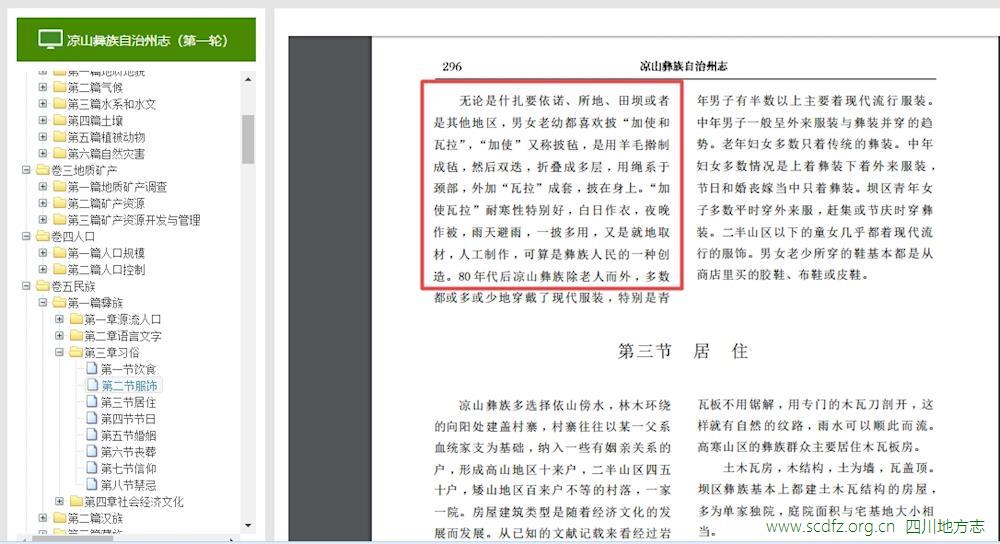Image resolution: width=1000 pixels, height=544 pixels.
Task: Click folder icon beside 第一篇彝族
Action: pyautogui.click(x=60, y=302)
